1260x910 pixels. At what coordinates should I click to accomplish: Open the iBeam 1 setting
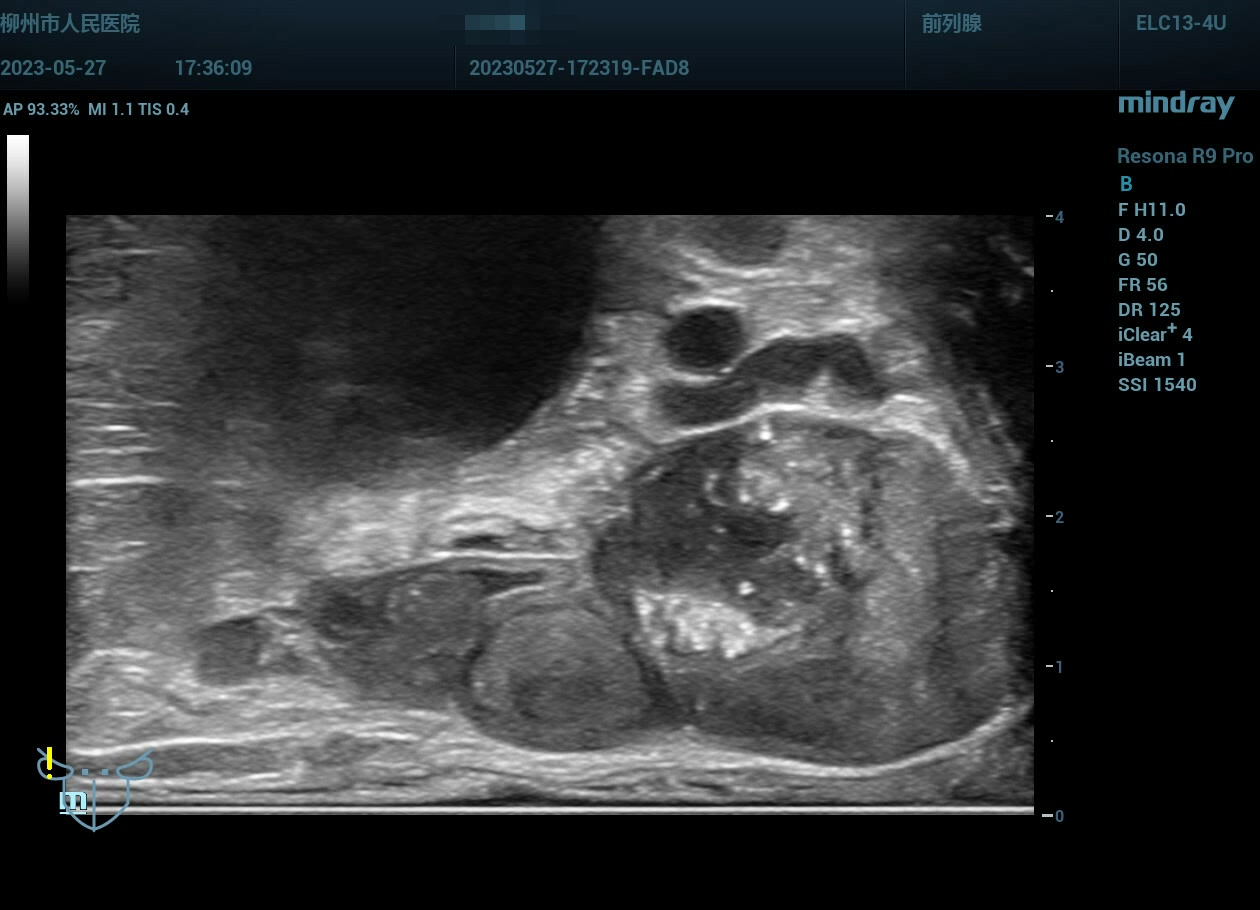tap(1146, 360)
